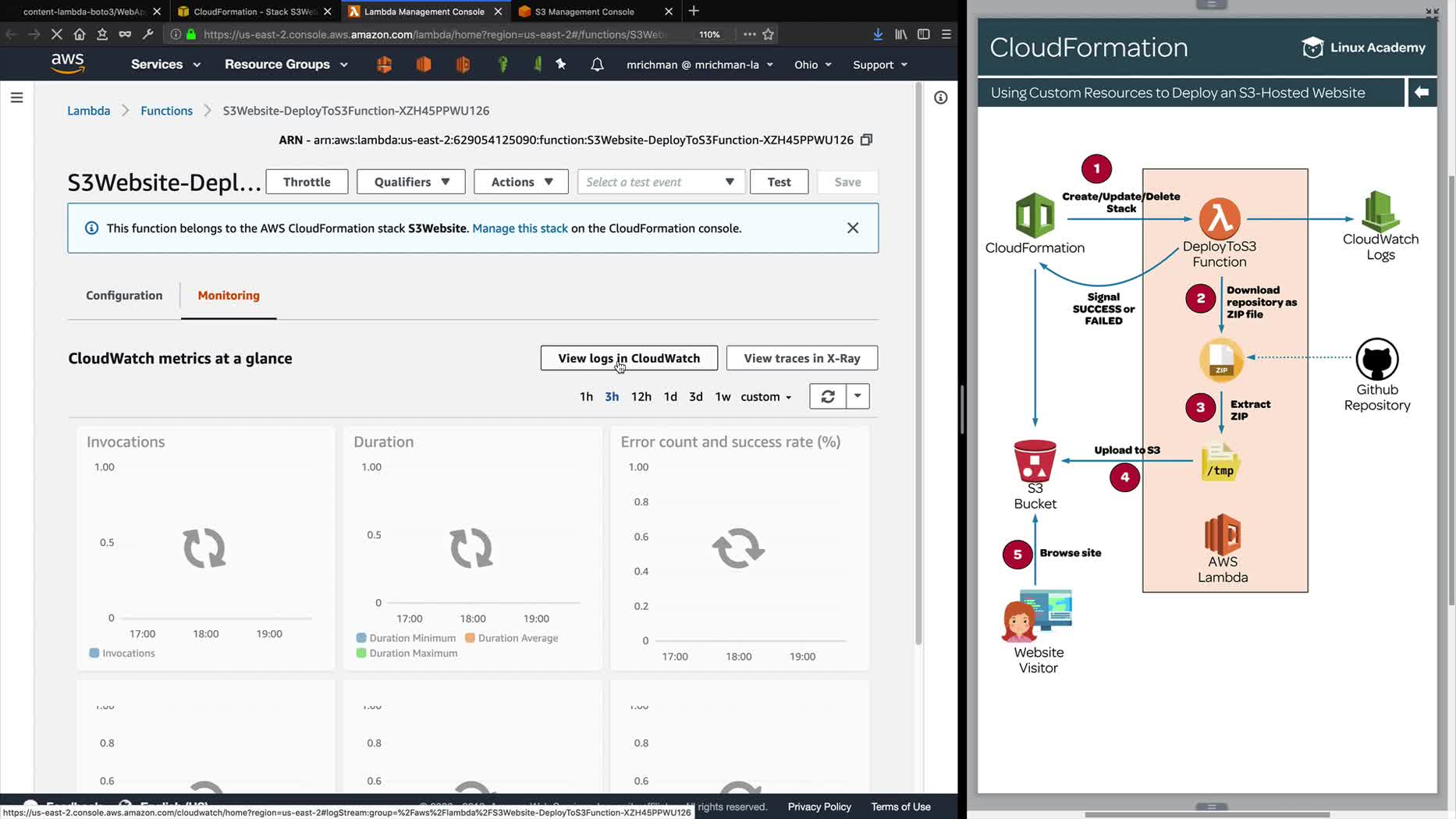The width and height of the screenshot is (1456, 819).
Task: Select the 3h time range
Action: (612, 396)
